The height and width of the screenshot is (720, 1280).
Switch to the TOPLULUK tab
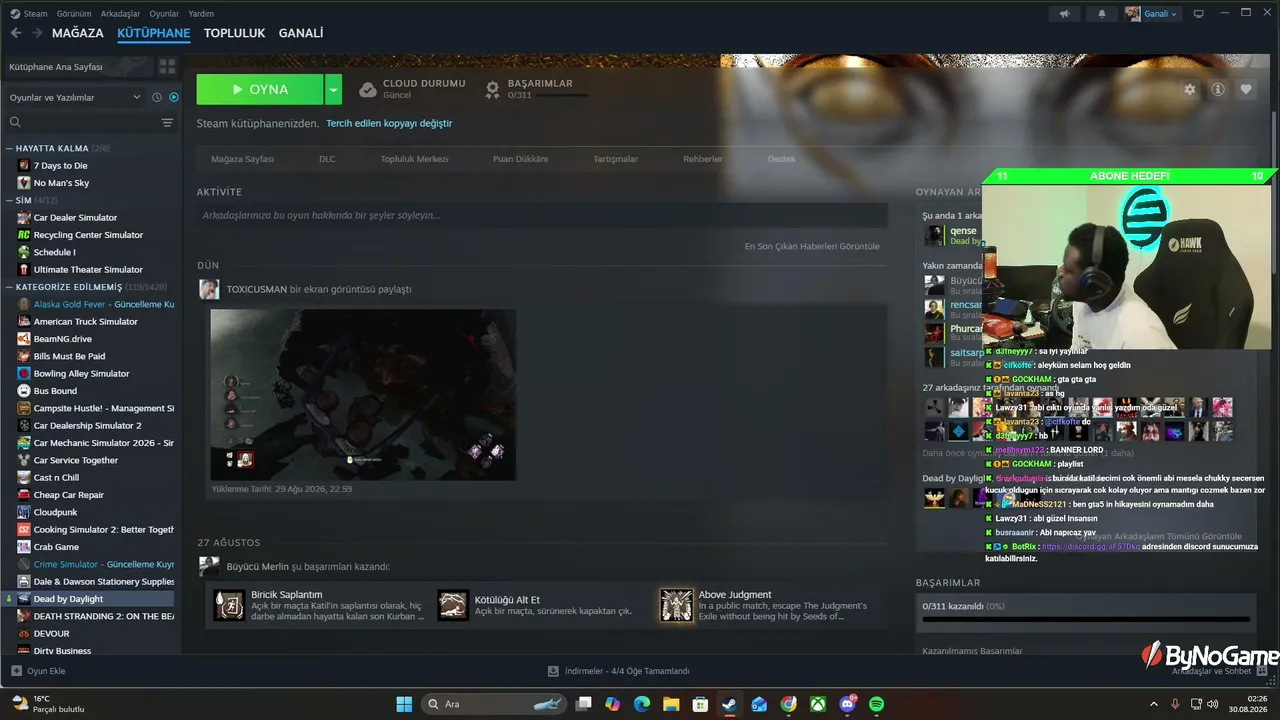234,33
